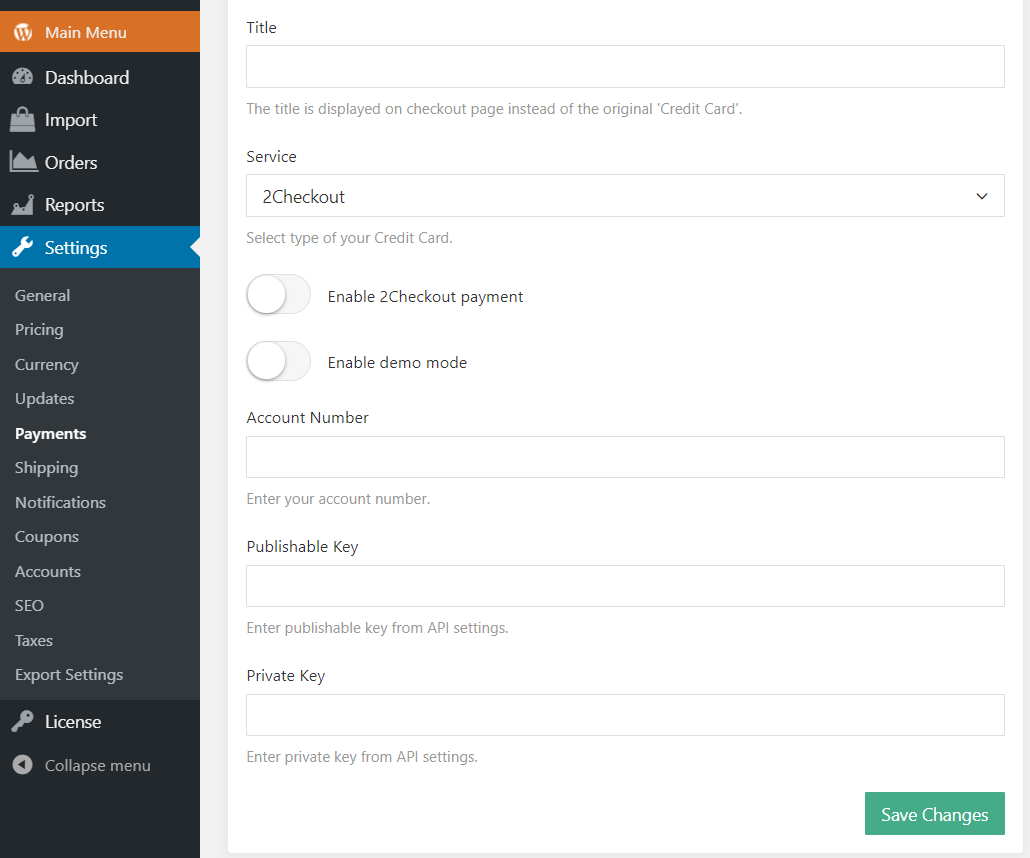Click the Reports graph icon
The height and width of the screenshot is (858, 1030).
[x=23, y=205]
